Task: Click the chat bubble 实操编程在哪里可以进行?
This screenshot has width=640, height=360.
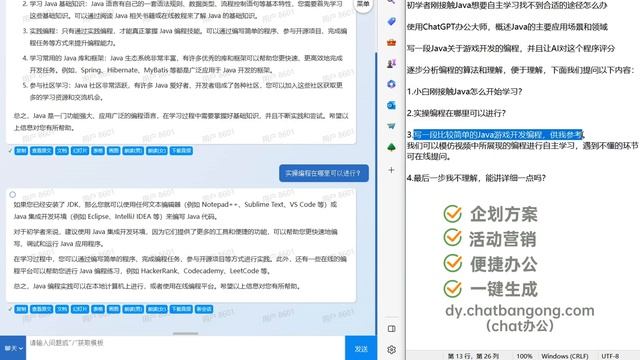Action: pos(324,173)
